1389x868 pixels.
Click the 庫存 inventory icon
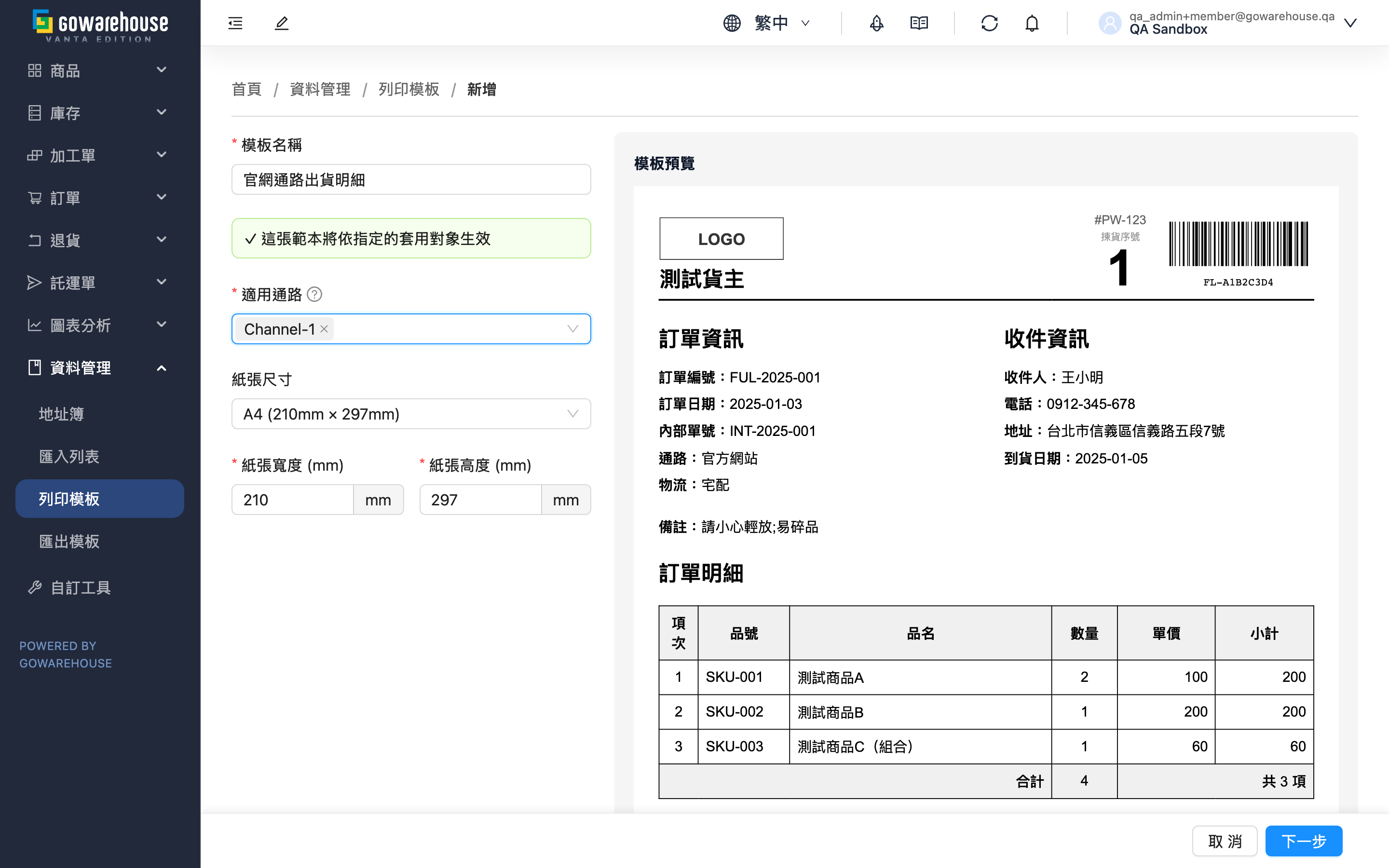pyautogui.click(x=34, y=112)
